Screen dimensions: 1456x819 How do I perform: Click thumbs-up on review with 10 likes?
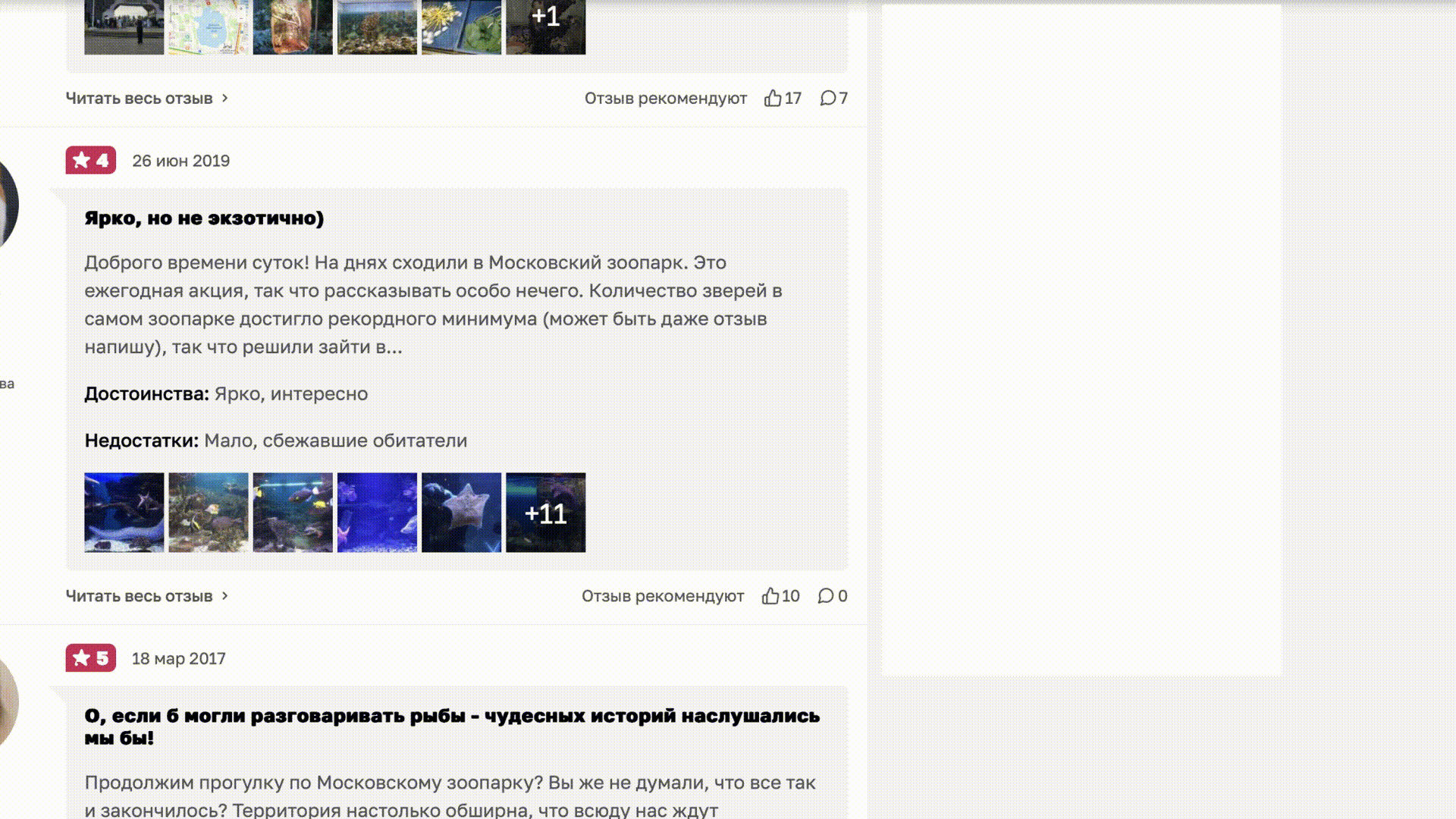(770, 596)
